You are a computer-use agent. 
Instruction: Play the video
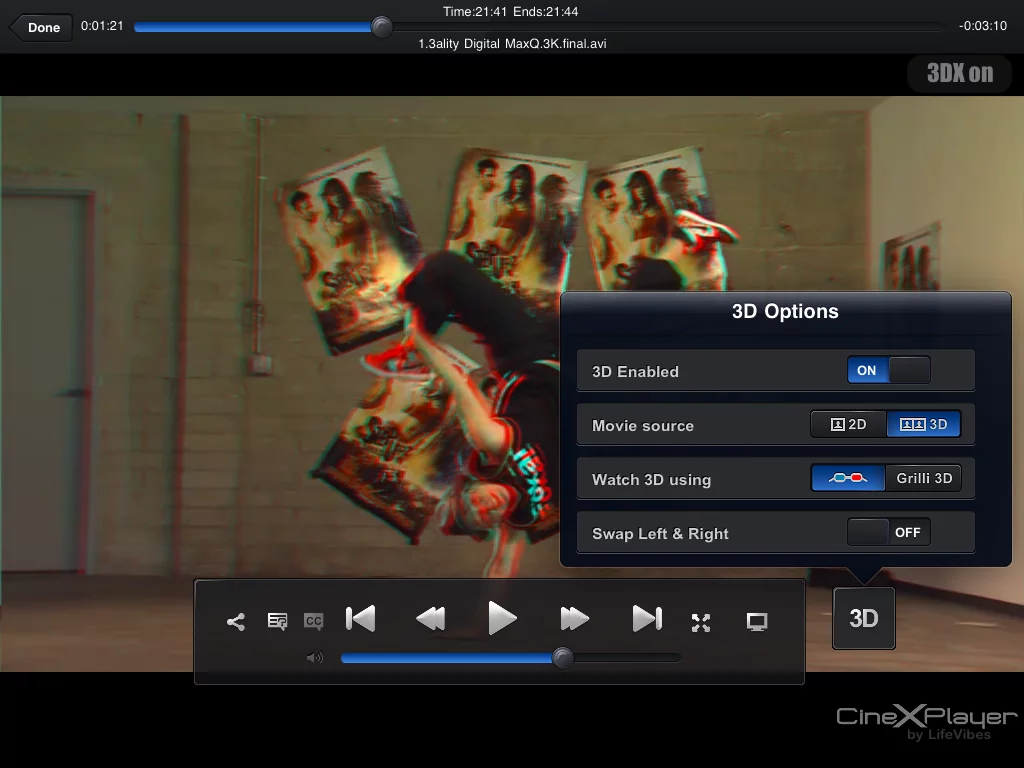pyautogui.click(x=503, y=618)
